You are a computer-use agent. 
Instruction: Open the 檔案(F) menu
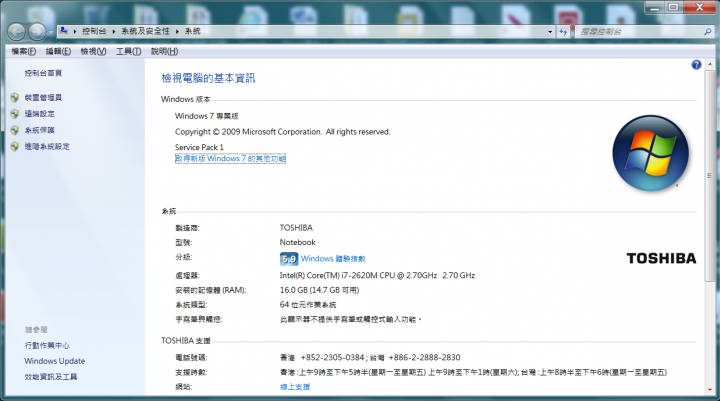pyautogui.click(x=23, y=51)
